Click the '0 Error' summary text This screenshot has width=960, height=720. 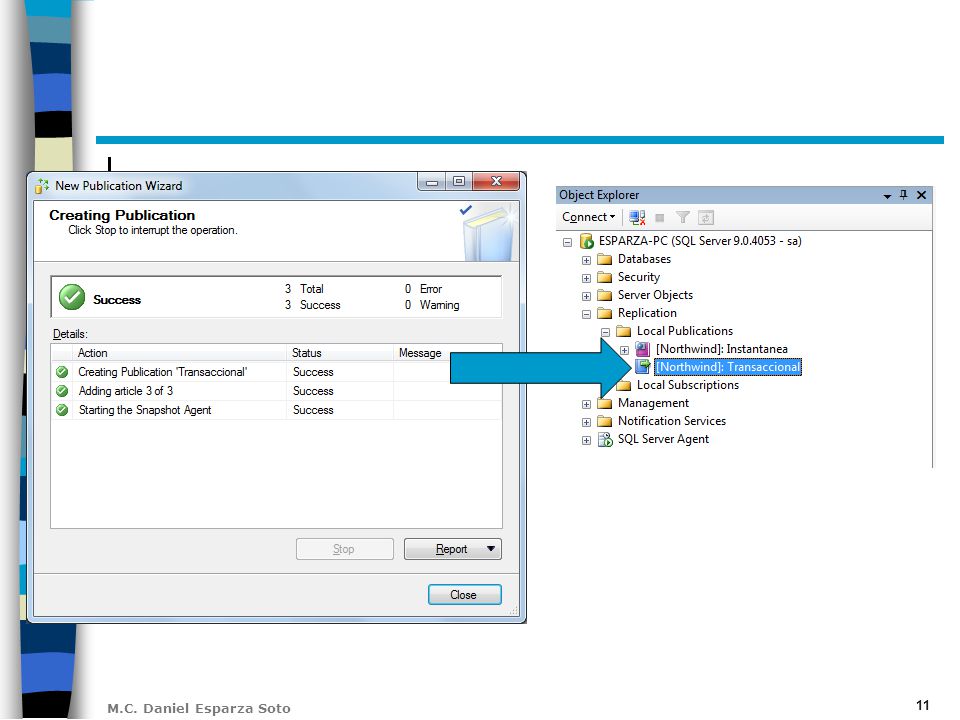pos(423,288)
